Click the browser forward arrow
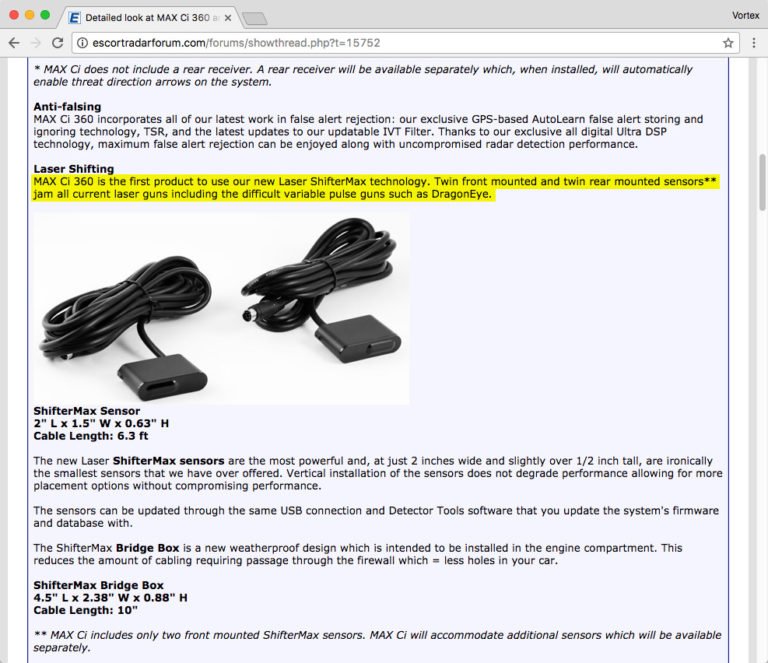768x663 pixels. [36, 43]
